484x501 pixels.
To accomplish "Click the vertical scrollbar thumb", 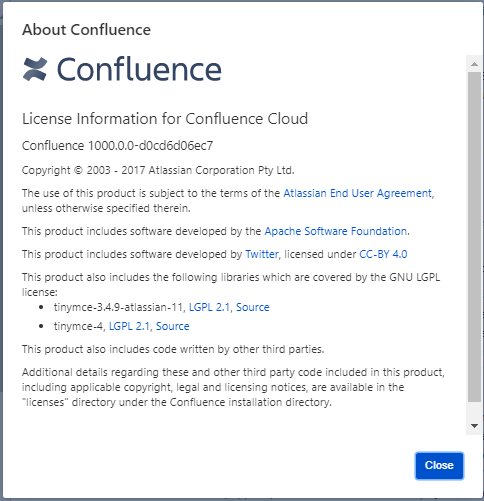I will (474, 237).
